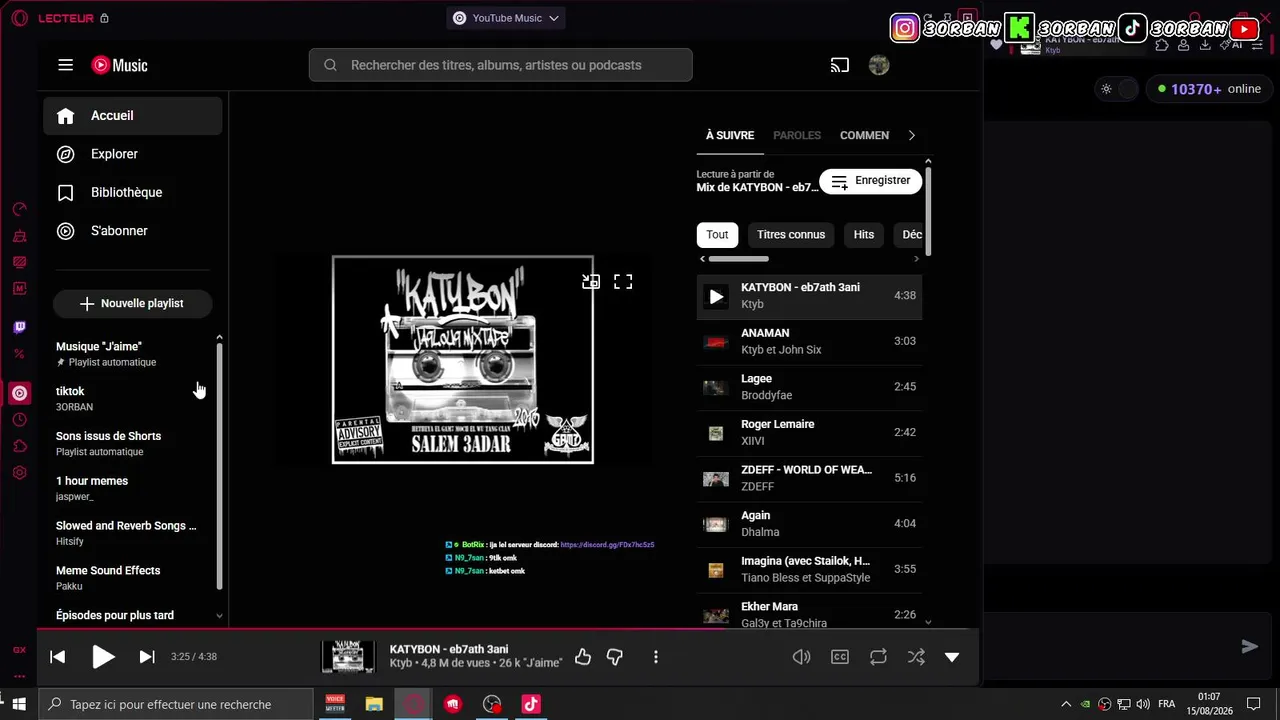The height and width of the screenshot is (720, 1280).
Task: Click the Opera GX logo
Action: point(19,18)
